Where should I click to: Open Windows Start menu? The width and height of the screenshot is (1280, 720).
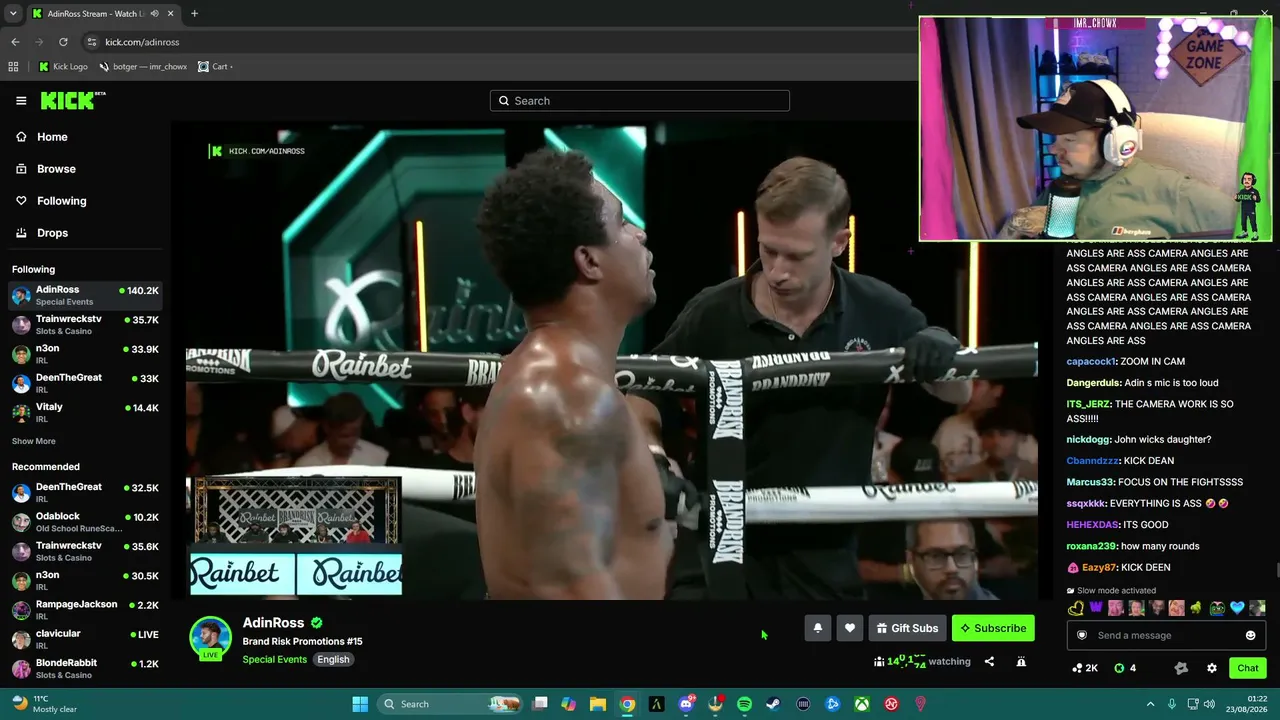(360, 704)
